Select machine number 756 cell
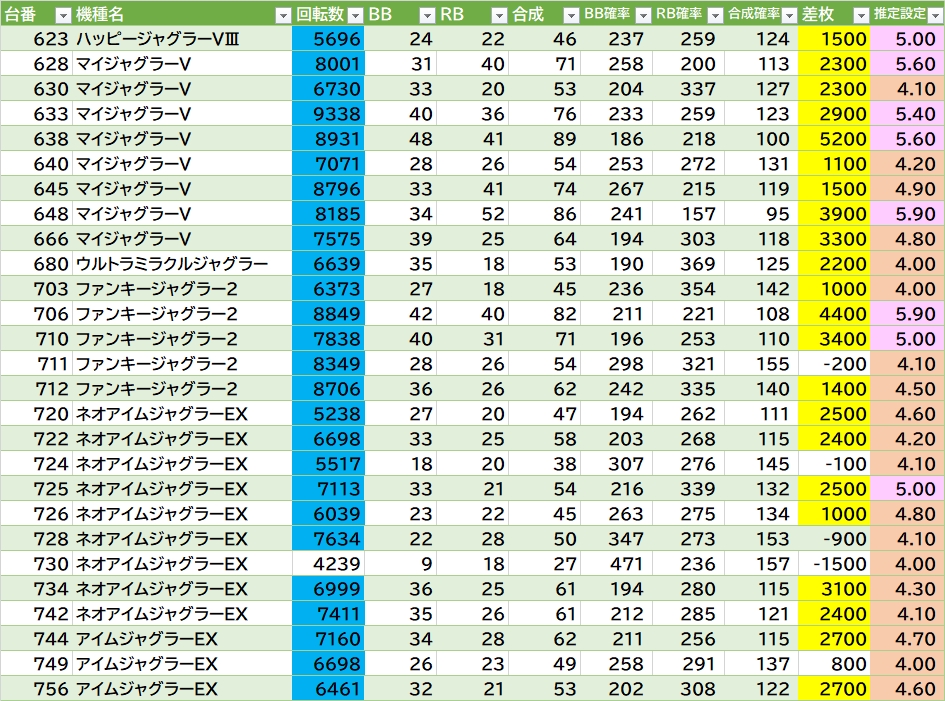 tap(36, 689)
